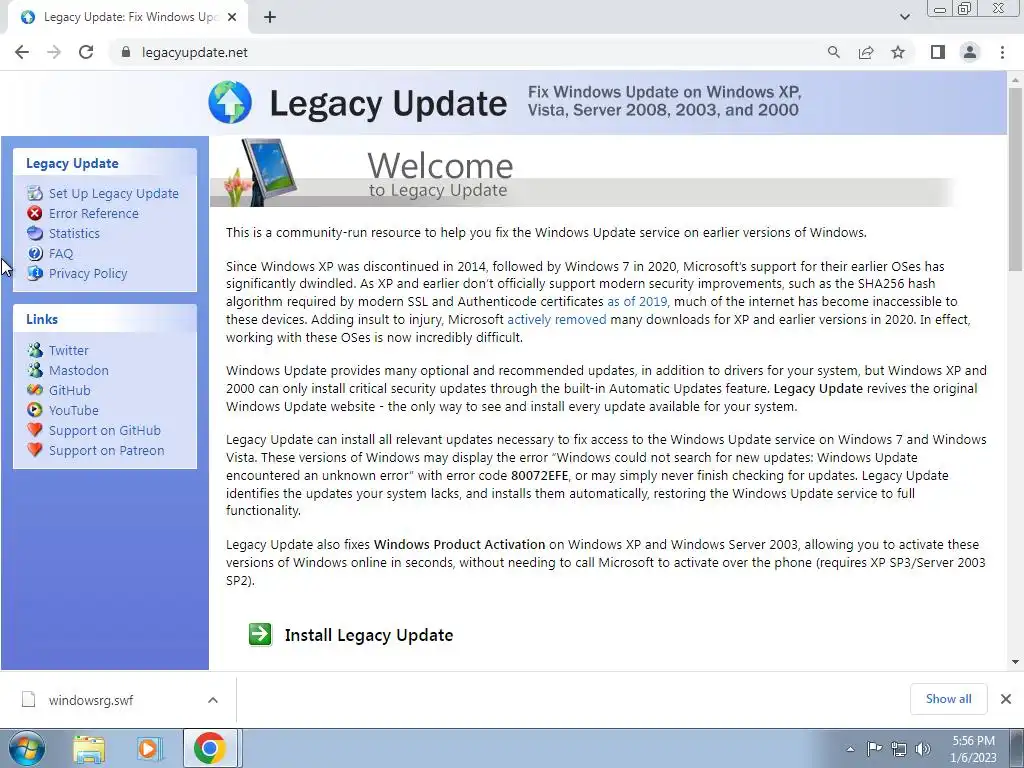Click the FAQ question mark icon
Screen dimensions: 1024x768
(35, 253)
